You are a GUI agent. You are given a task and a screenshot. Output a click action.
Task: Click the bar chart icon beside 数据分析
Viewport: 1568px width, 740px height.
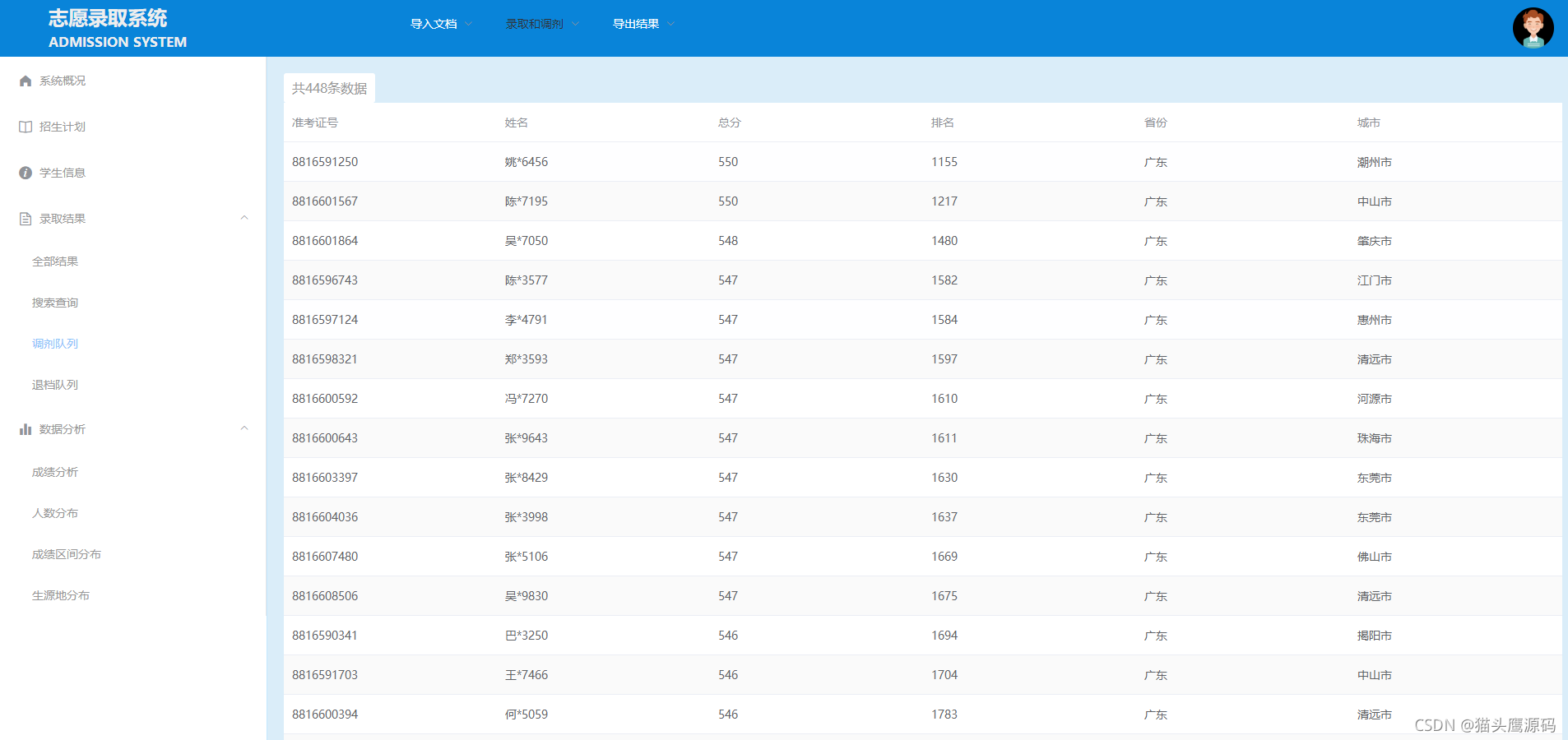tap(26, 429)
